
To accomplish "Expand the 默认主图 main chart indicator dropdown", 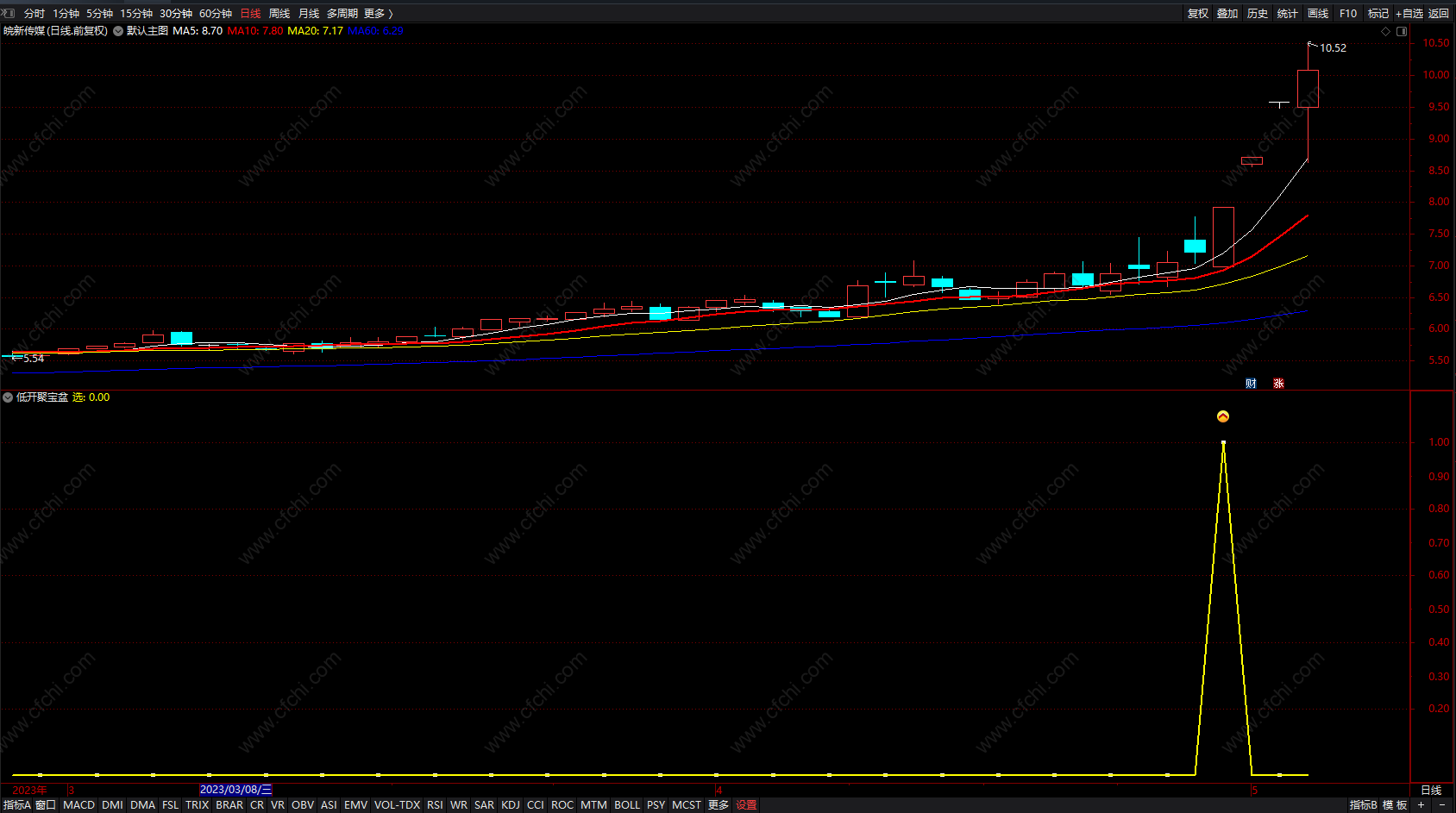I will [118, 31].
